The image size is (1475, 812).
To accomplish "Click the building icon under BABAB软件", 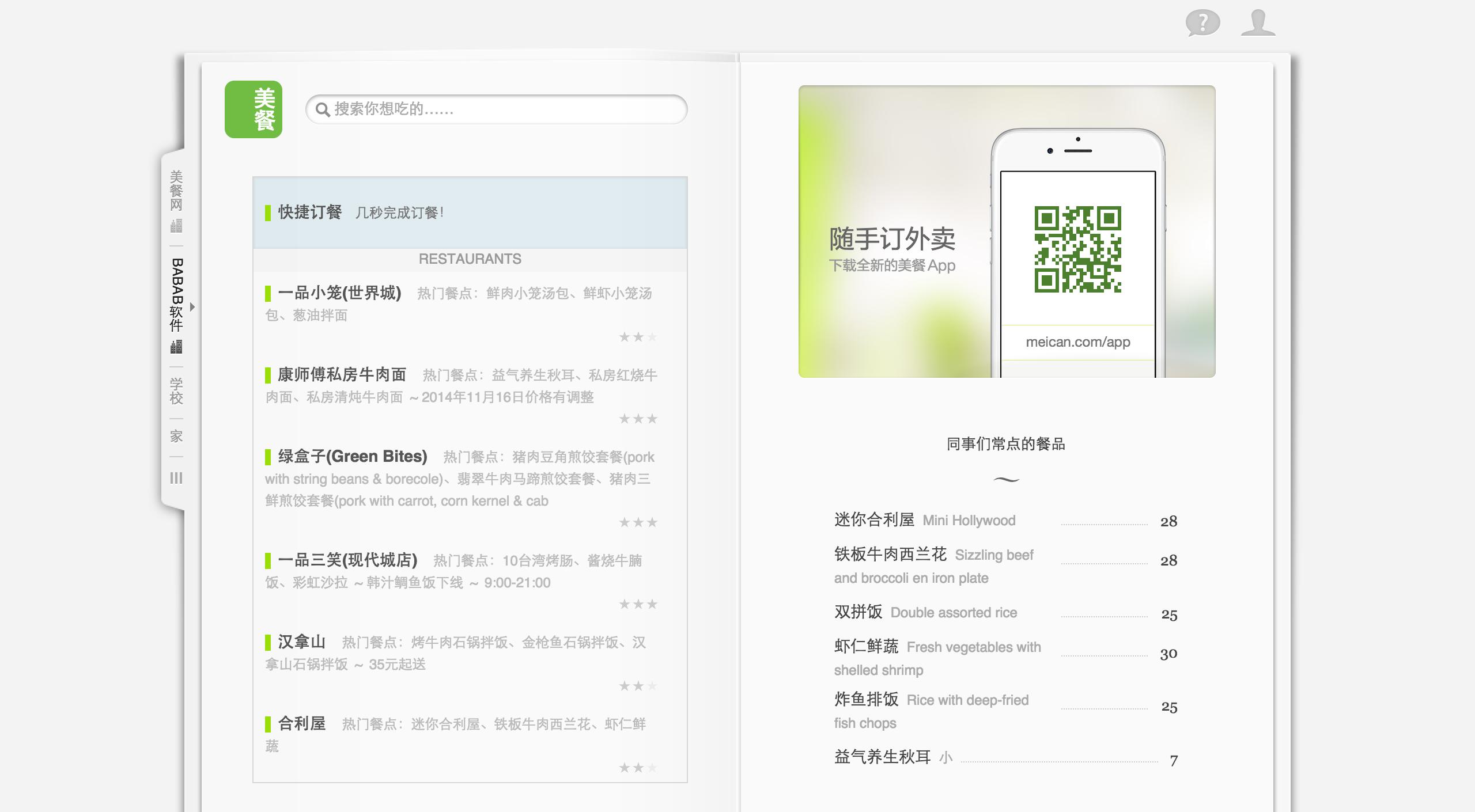I will [x=176, y=347].
